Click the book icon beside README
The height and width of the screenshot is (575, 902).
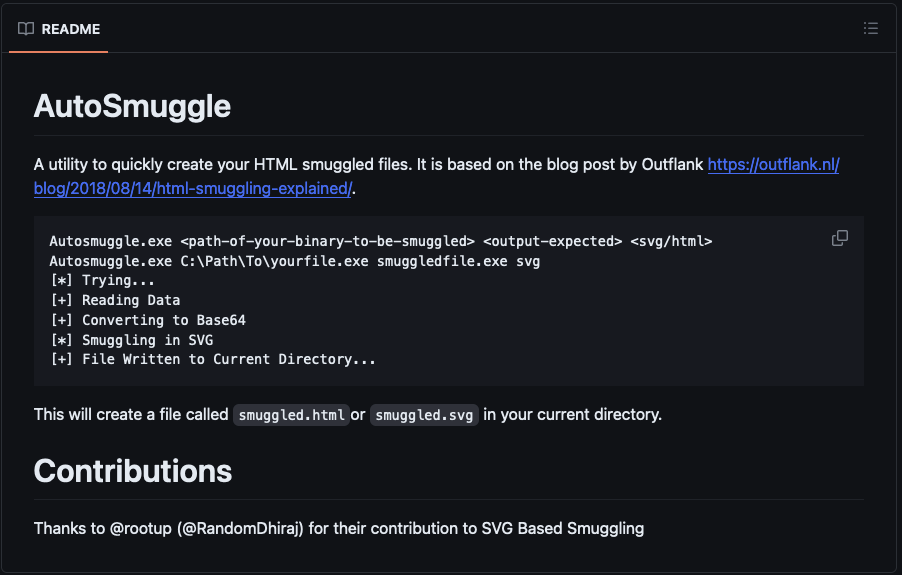[x=26, y=29]
